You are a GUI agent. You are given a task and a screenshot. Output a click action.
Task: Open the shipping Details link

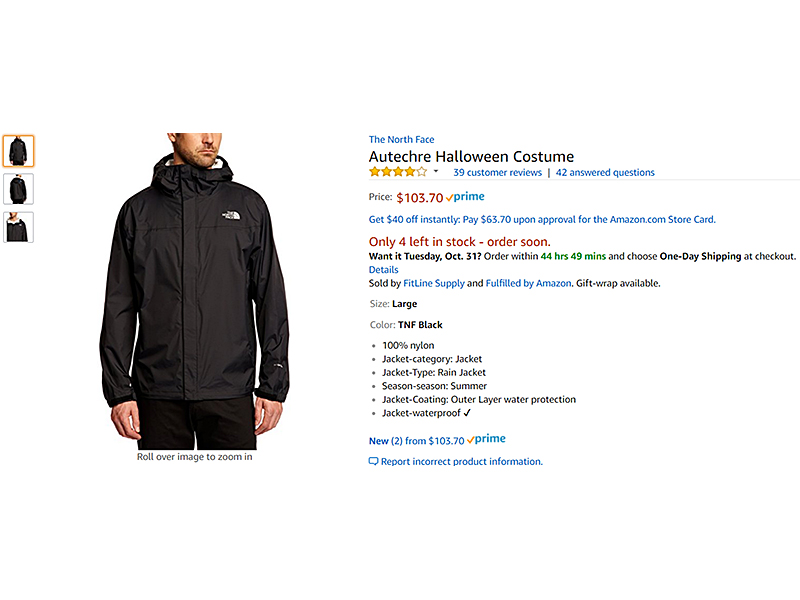point(384,269)
